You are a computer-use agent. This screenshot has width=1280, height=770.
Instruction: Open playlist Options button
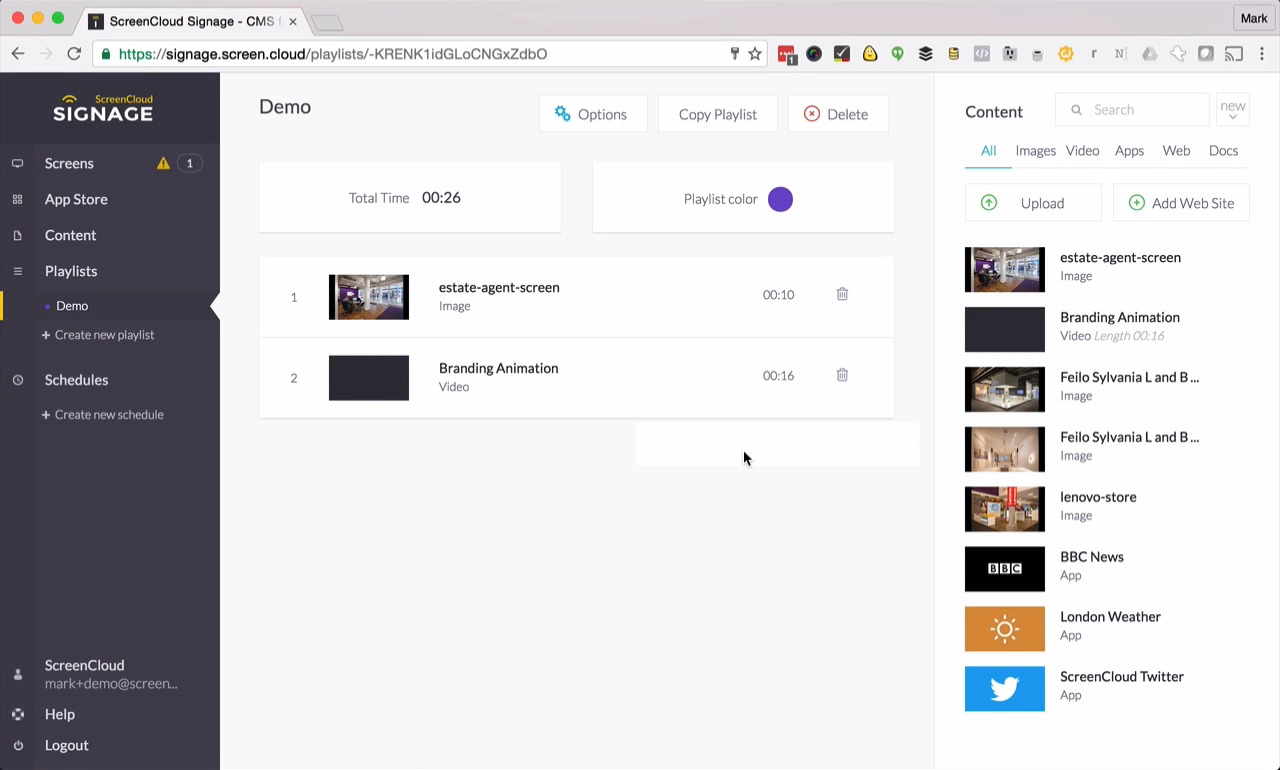pos(593,114)
